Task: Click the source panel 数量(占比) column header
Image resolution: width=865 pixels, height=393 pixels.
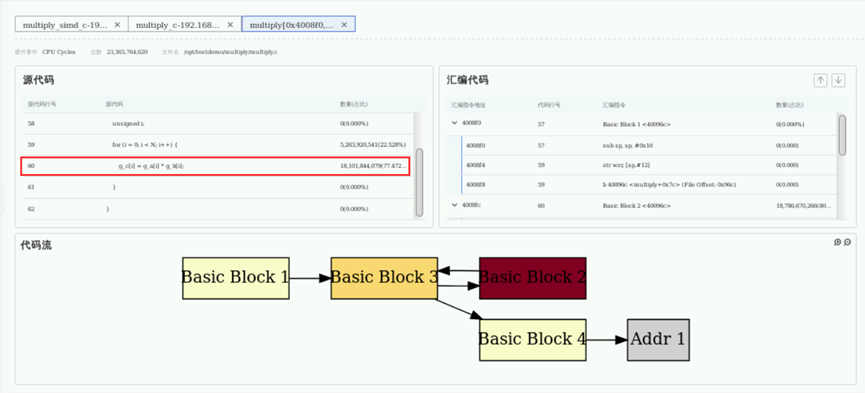Action: click(354, 104)
